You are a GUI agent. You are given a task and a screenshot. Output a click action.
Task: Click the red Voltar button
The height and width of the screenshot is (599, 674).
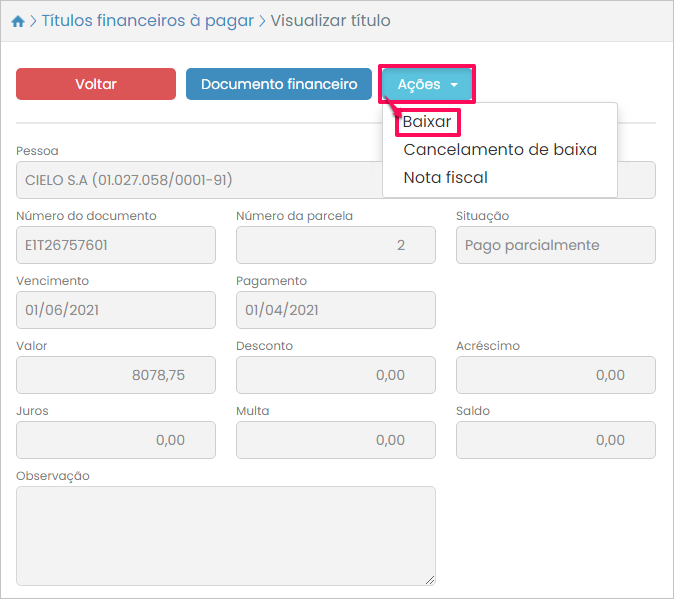pos(96,84)
